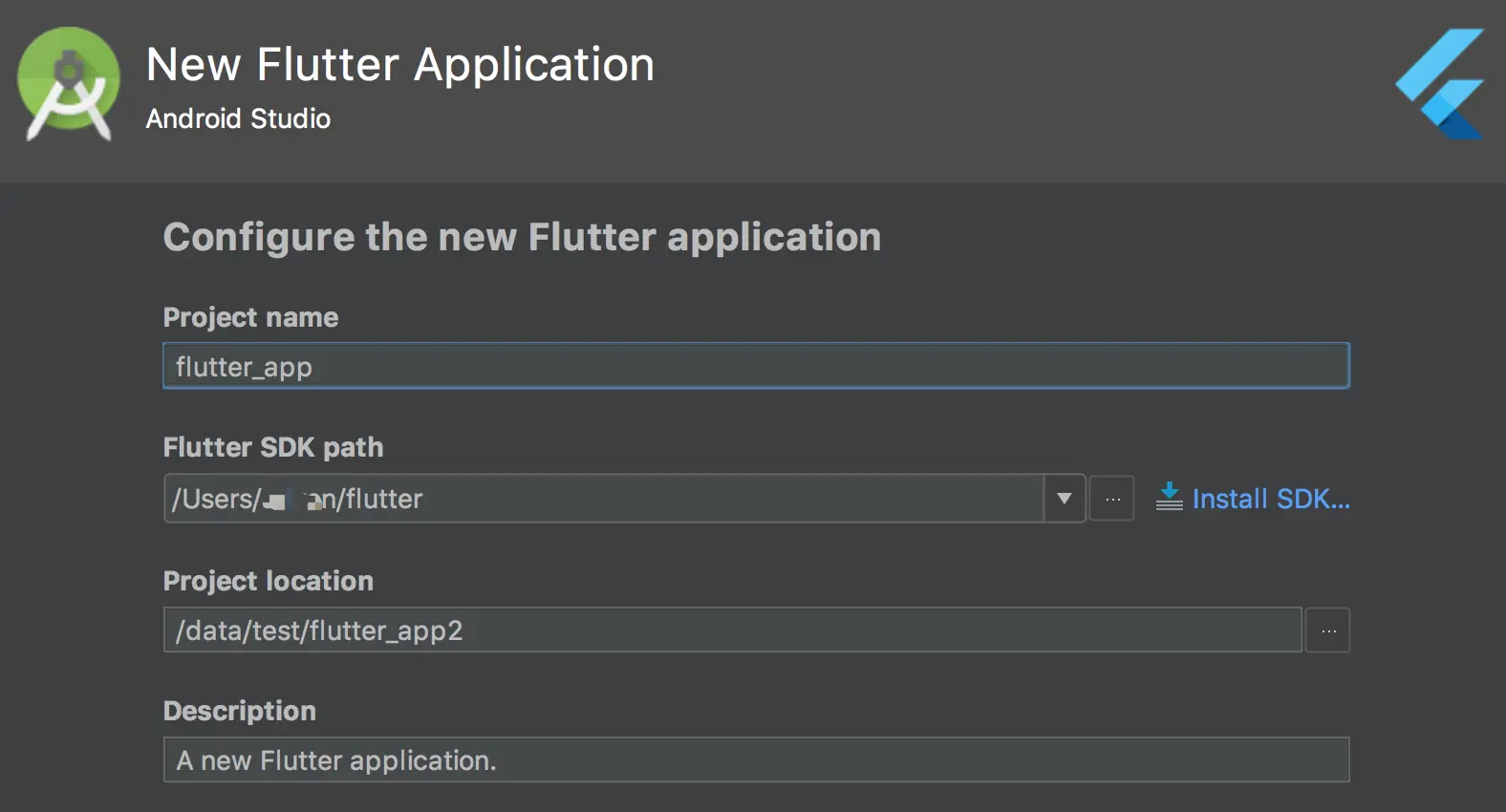Focus the Project name field containing flutter_app

(x=755, y=366)
